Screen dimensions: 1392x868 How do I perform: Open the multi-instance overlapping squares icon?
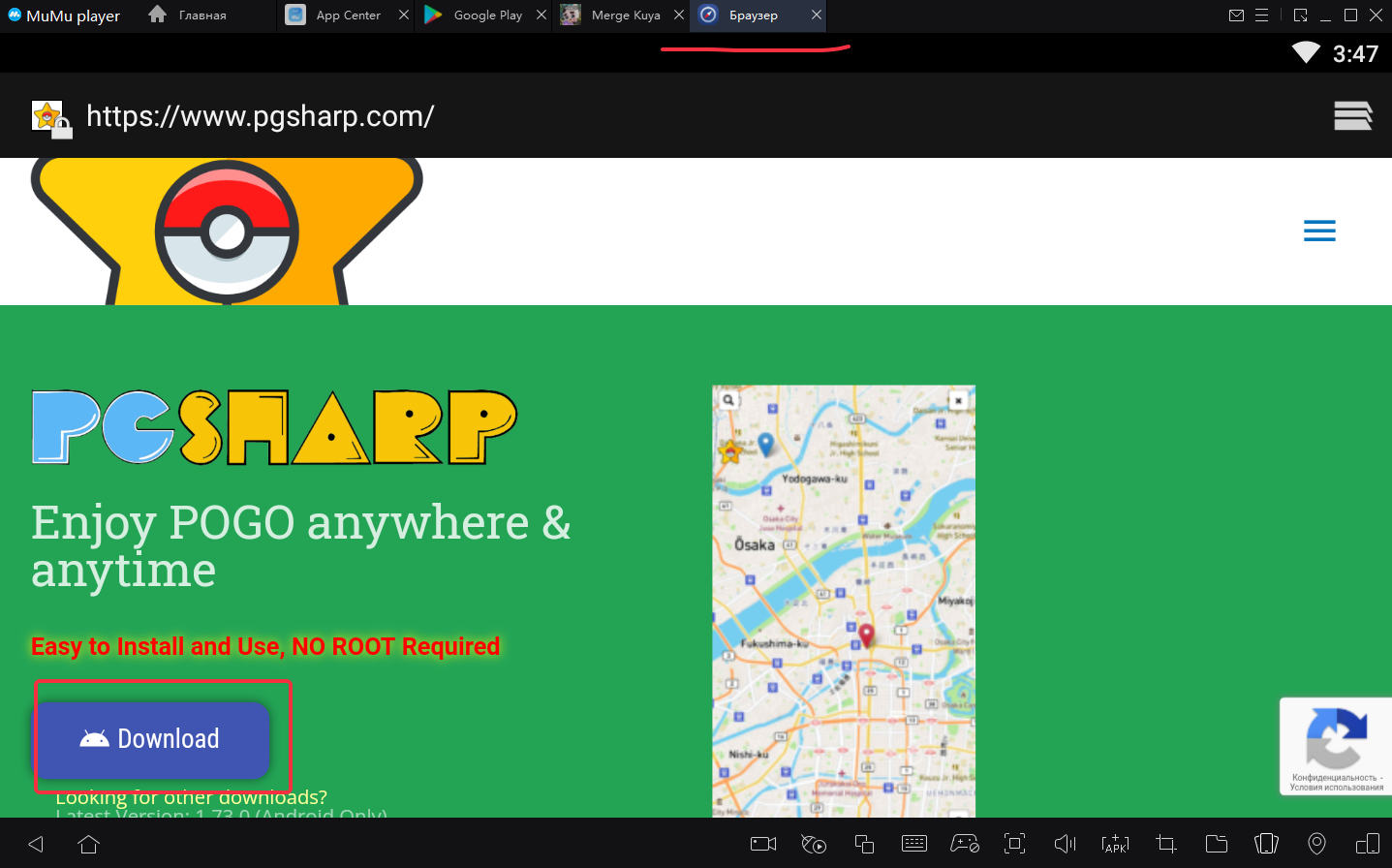coord(864,844)
